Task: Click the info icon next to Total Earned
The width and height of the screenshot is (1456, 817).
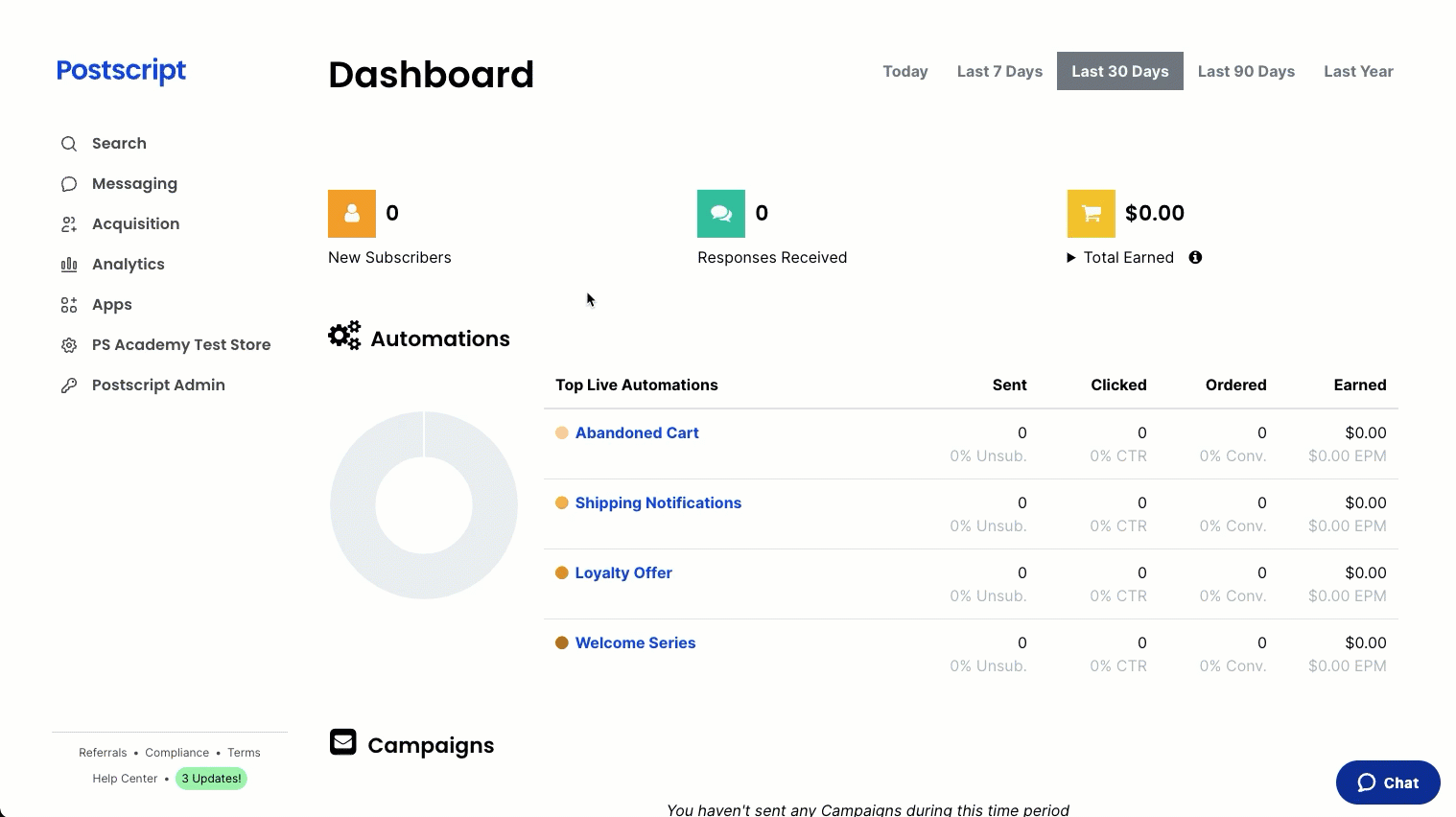Action: coord(1195,257)
